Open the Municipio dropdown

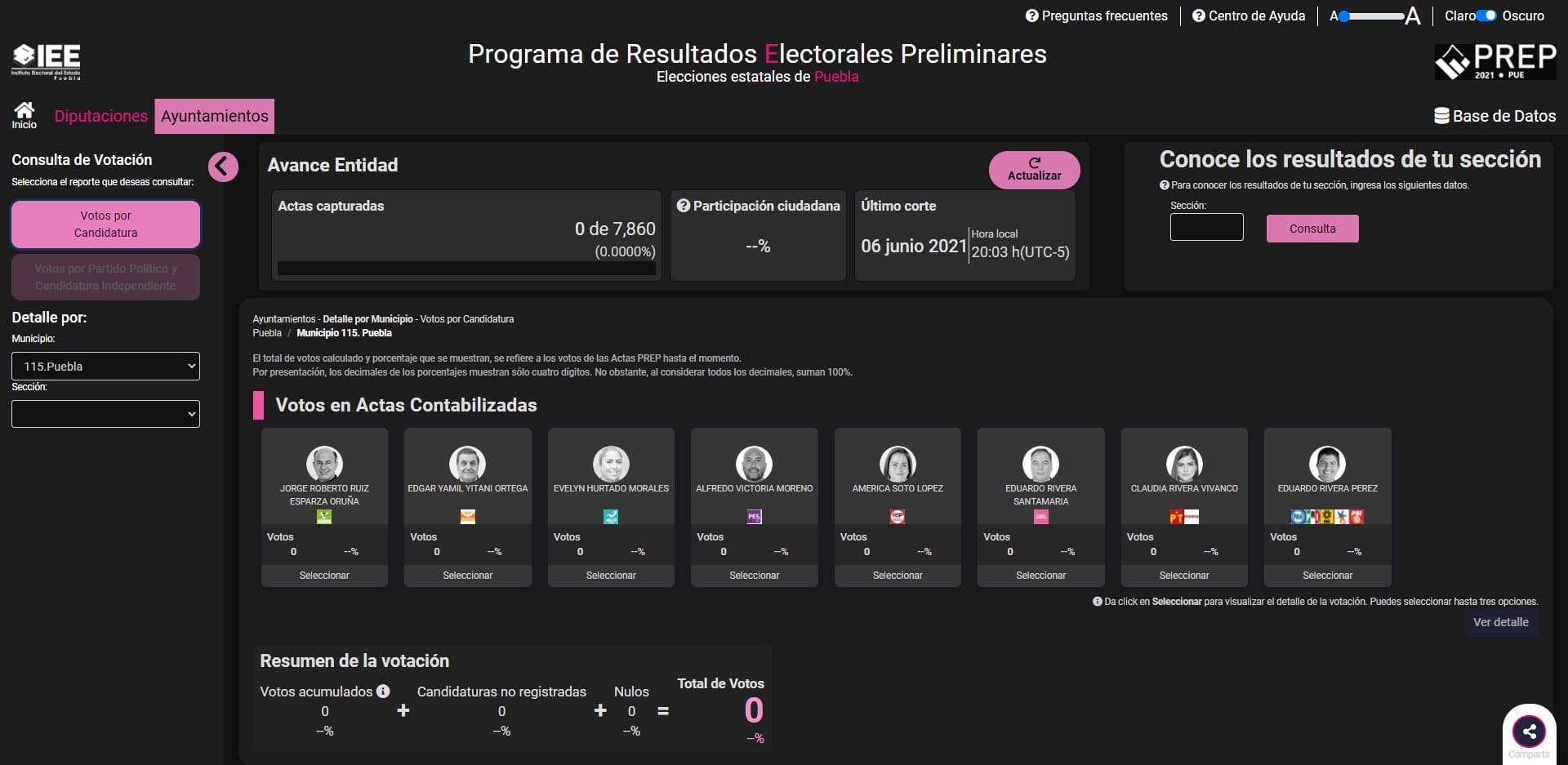tap(105, 366)
